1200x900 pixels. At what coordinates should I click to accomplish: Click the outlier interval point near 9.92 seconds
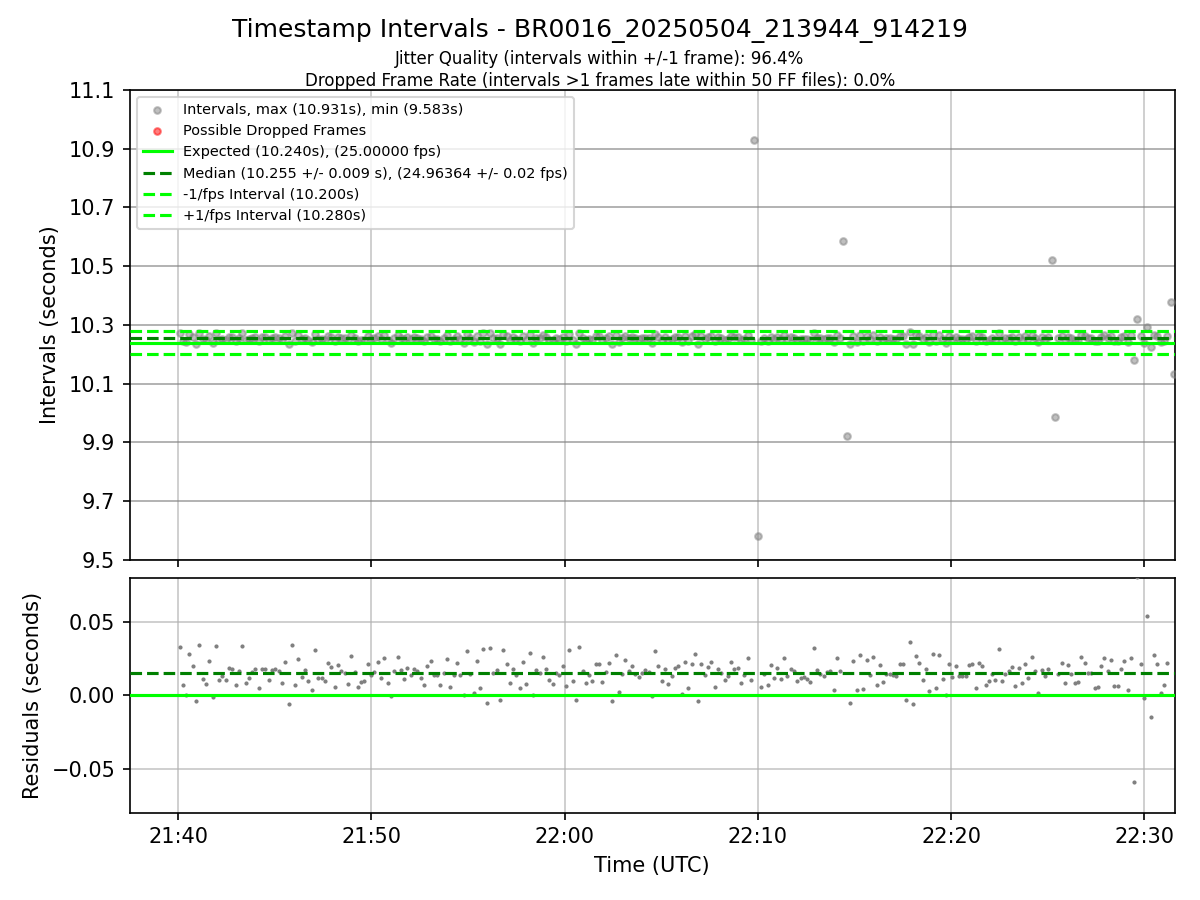coord(847,436)
